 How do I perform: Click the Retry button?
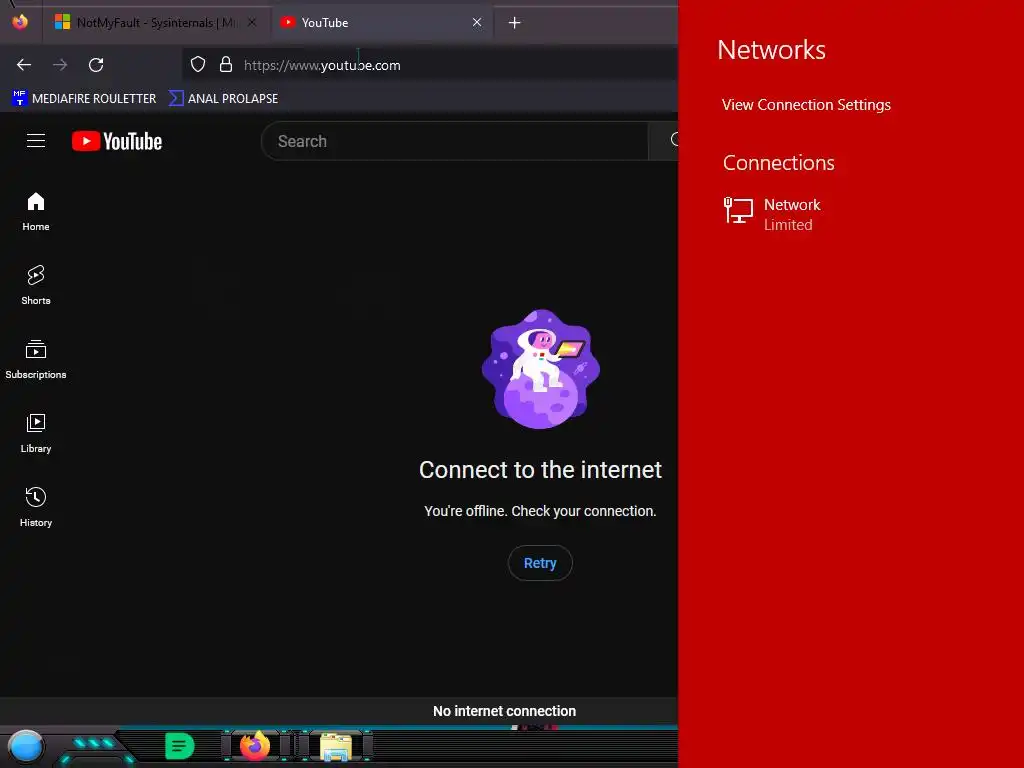pyautogui.click(x=540, y=563)
